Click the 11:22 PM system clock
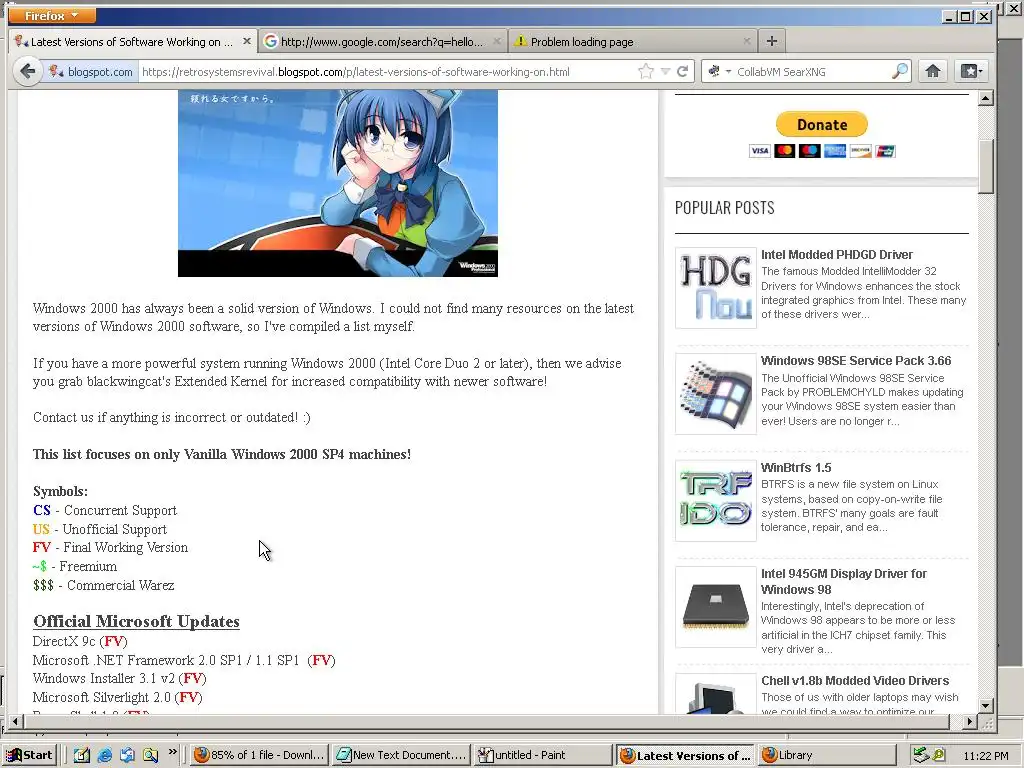 coord(985,756)
